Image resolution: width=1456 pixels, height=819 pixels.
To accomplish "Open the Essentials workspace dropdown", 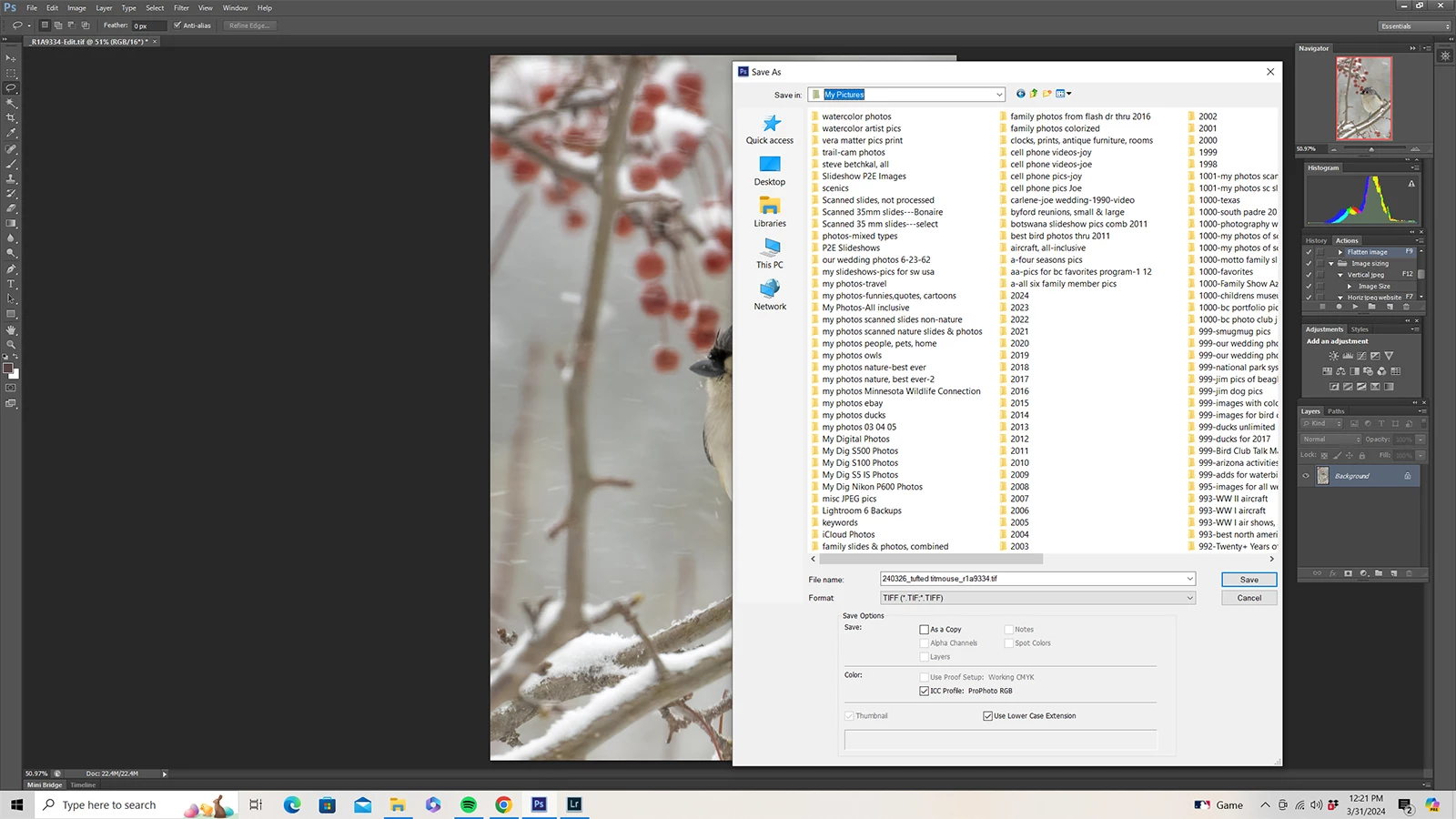I will [1414, 26].
